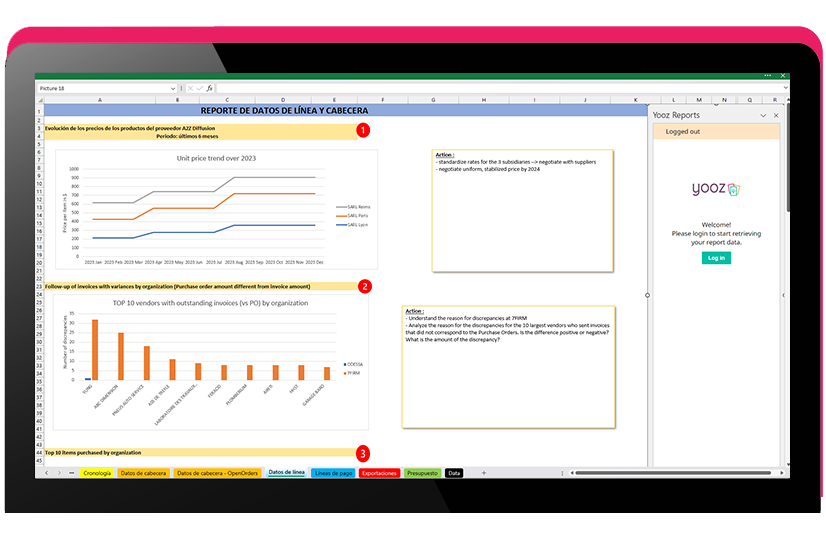826x541 pixels.
Task: Switch to the black Data sheet tab
Action: [454, 473]
